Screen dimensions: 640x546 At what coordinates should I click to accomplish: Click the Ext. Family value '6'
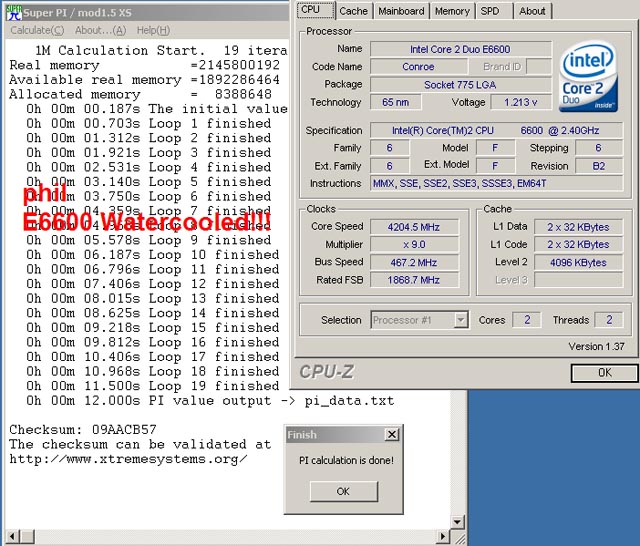[x=389, y=166]
